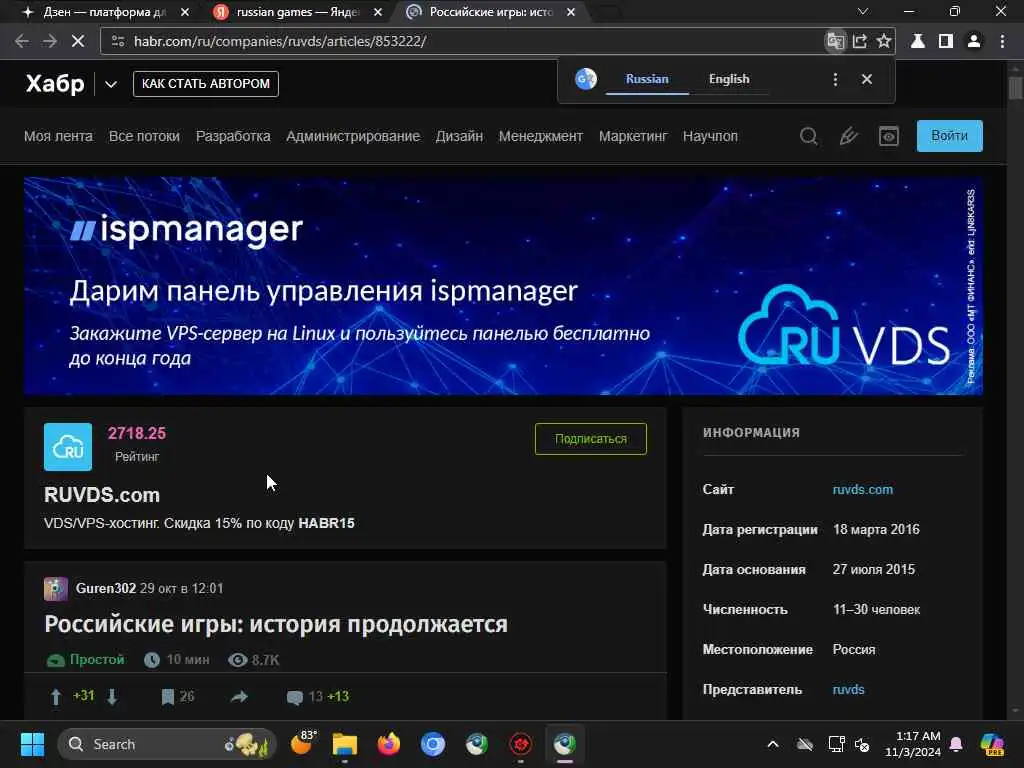Image resolution: width=1024 pixels, height=768 pixels.
Task: Click the share page icon
Action: 859,41
